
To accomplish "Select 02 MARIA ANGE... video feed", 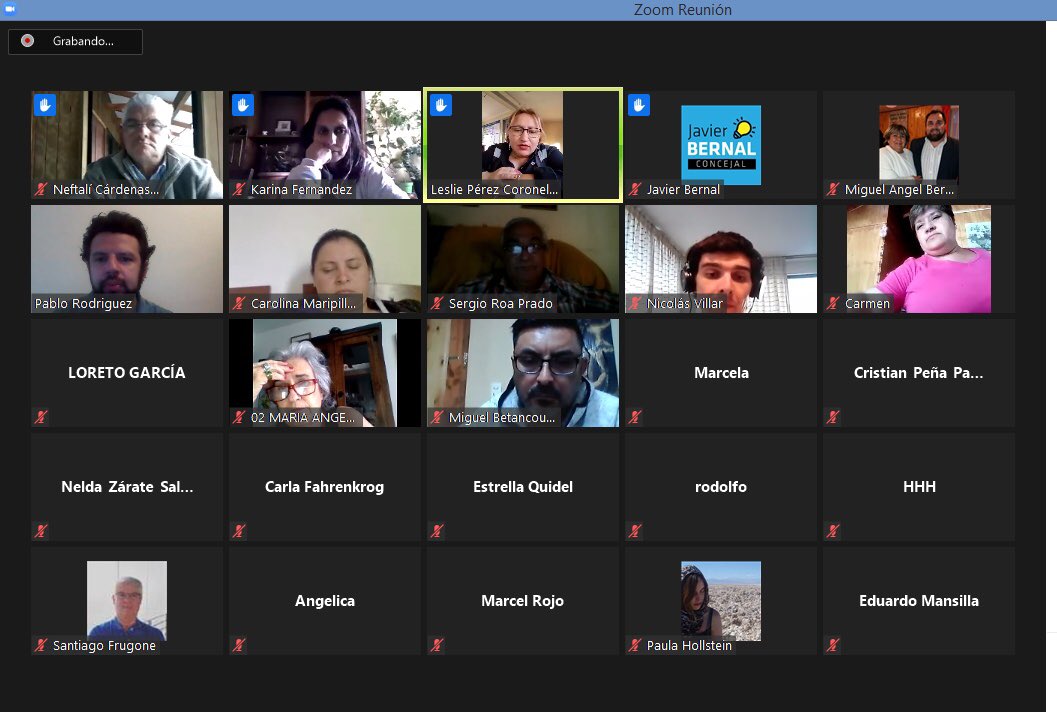I will [x=325, y=373].
